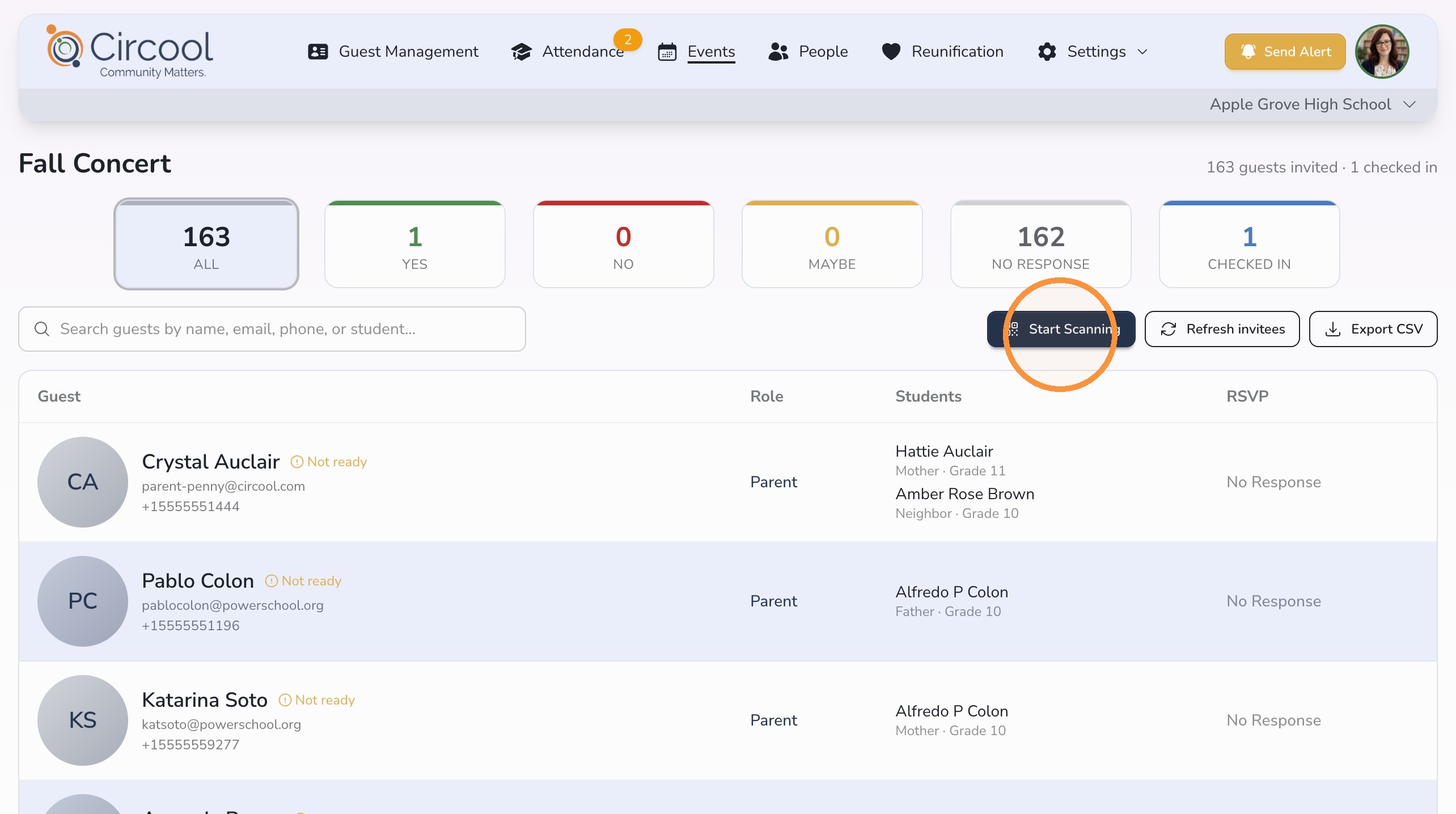Viewport: 1456px width, 814px height.
Task: Click the Send Alert button
Action: (x=1285, y=52)
